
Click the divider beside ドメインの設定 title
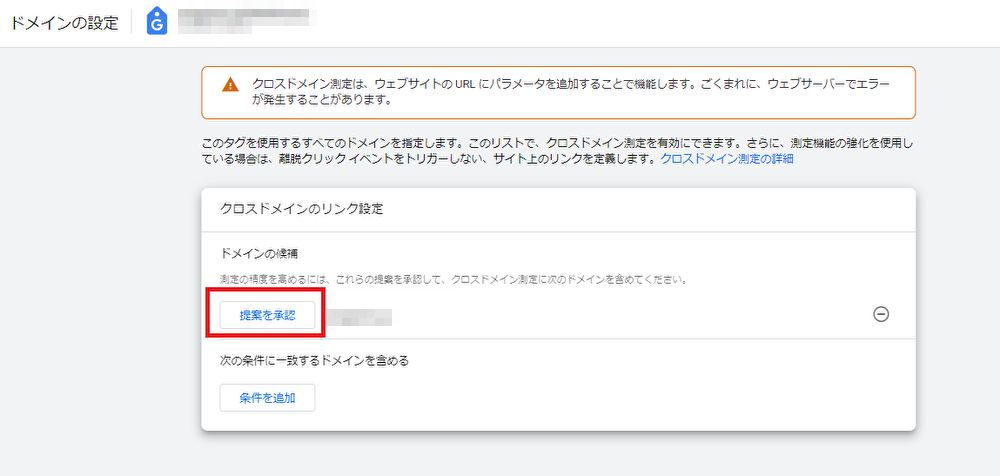[131, 22]
